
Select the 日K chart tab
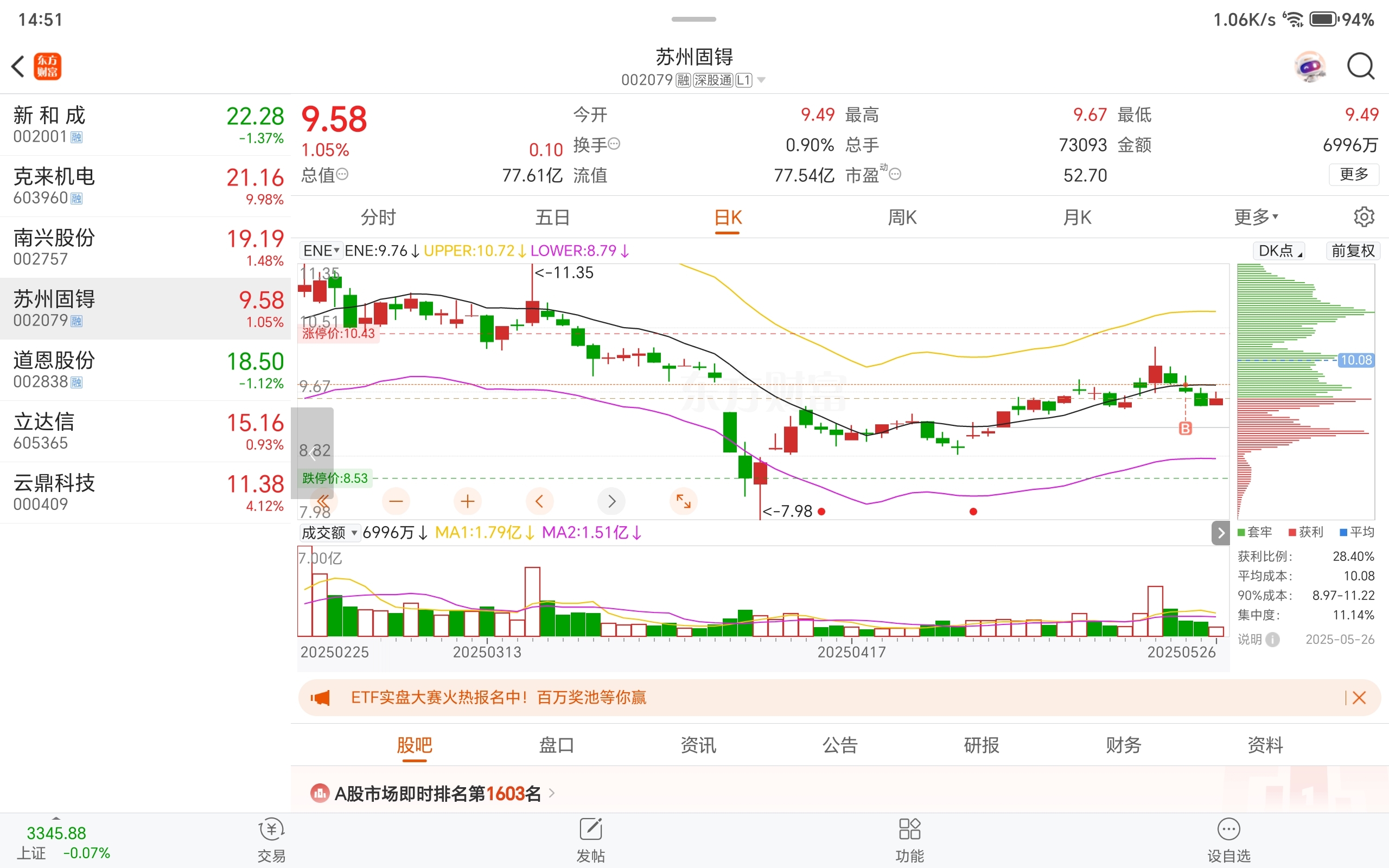(x=728, y=218)
